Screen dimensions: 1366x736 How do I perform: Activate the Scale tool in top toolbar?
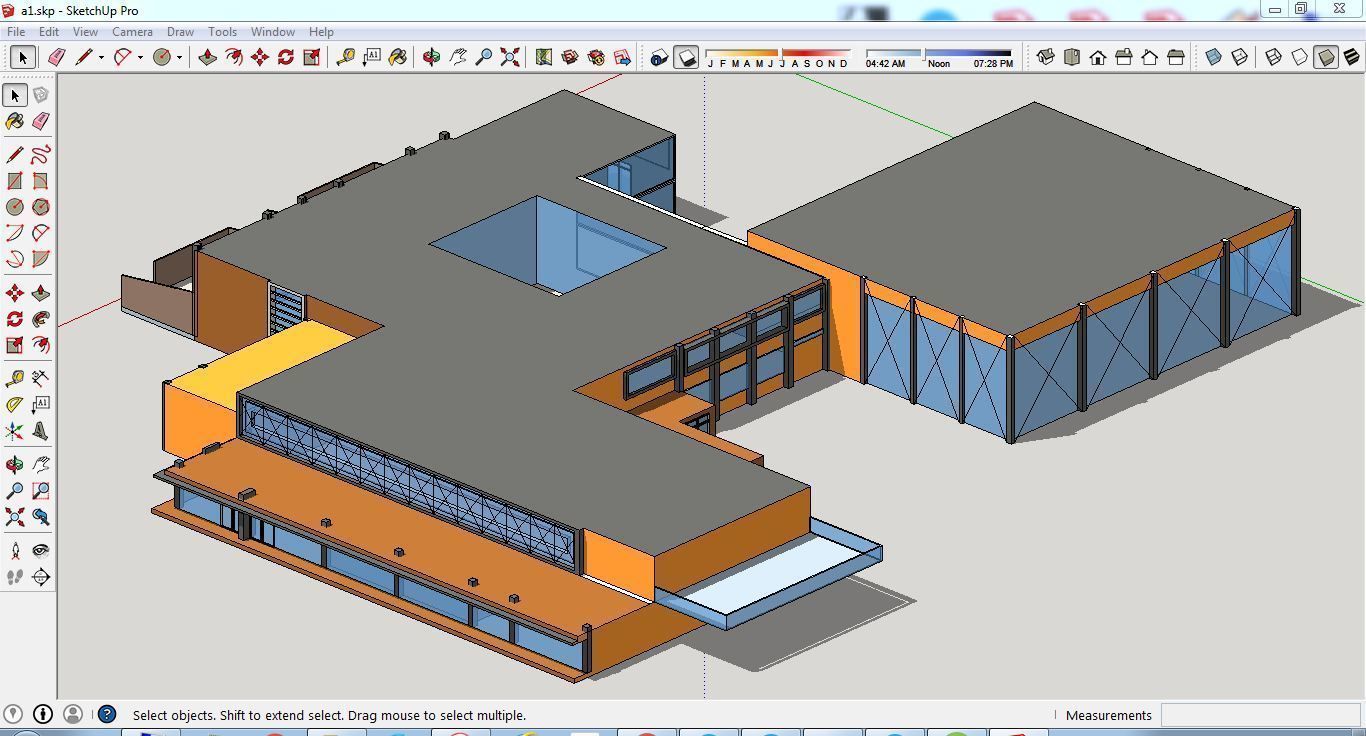pos(312,57)
